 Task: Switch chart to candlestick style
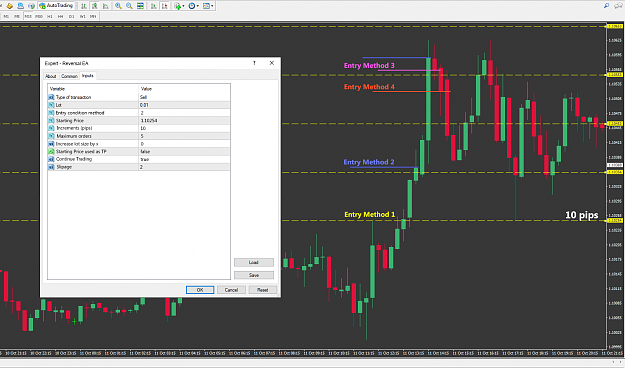click(x=94, y=6)
